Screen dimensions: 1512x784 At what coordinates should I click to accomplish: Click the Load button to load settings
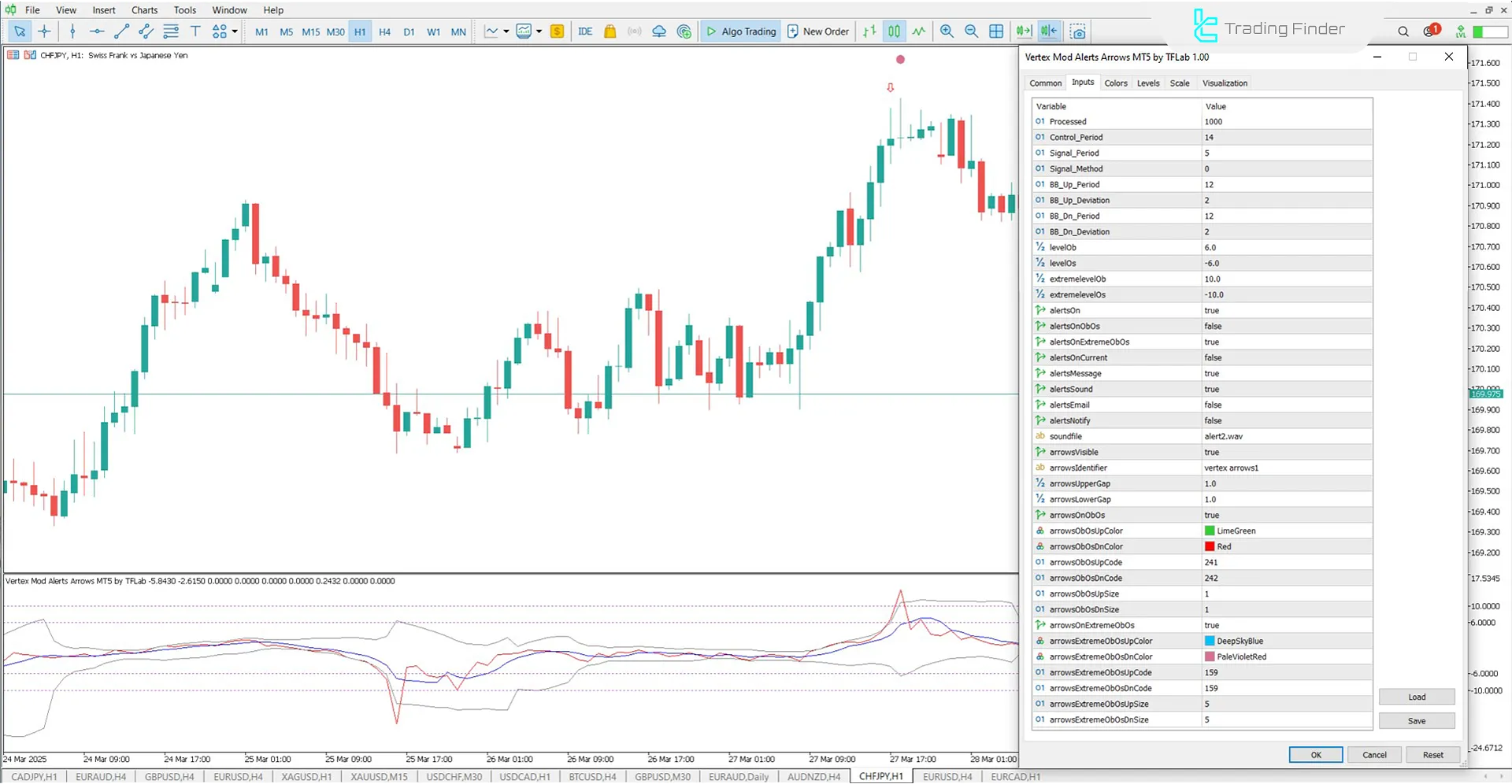[1416, 697]
